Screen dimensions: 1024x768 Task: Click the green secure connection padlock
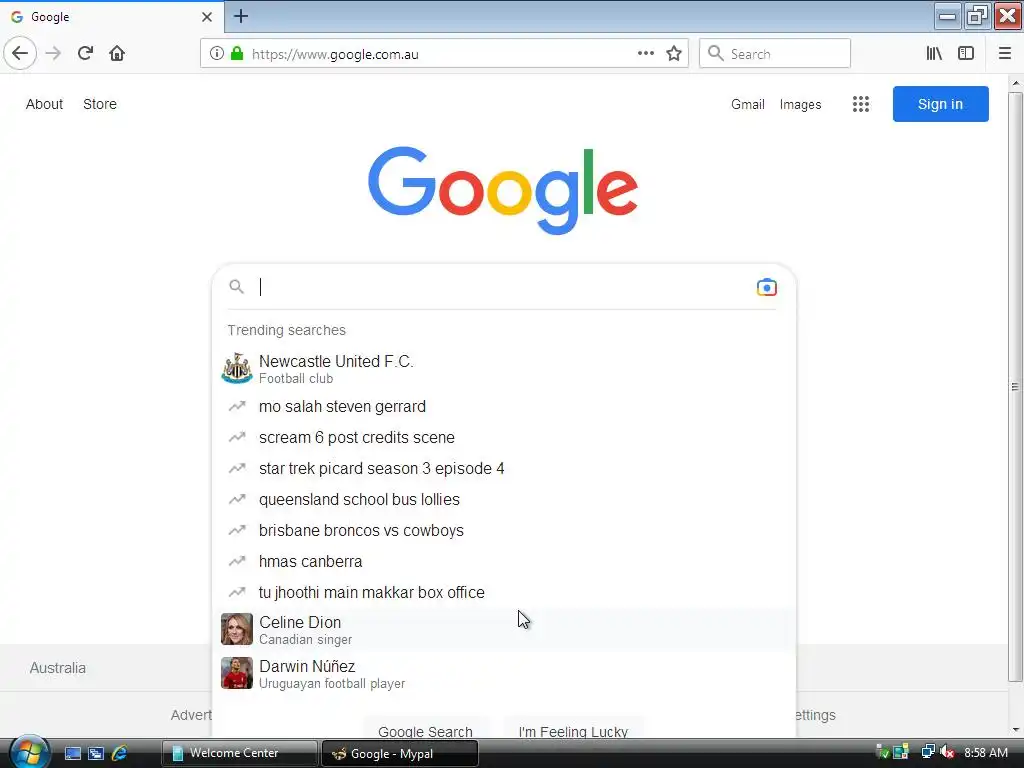(237, 54)
